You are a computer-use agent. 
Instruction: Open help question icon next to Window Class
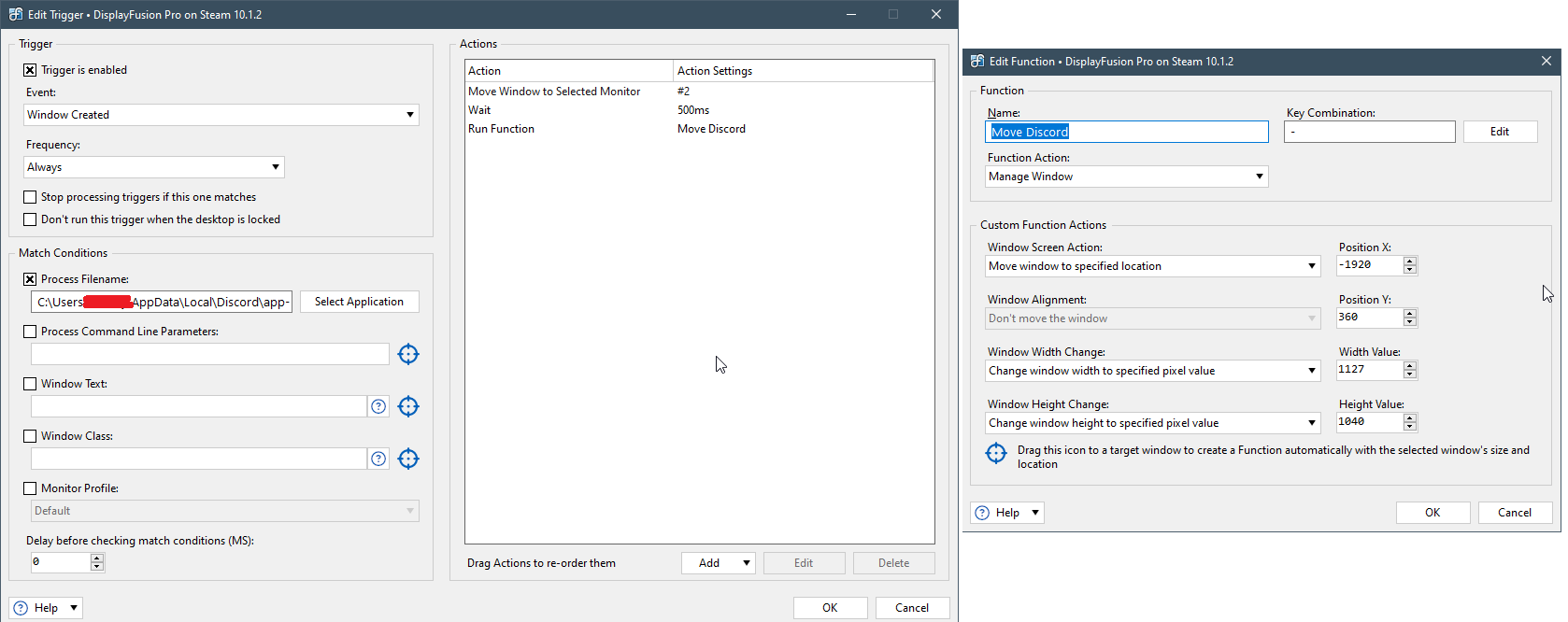(x=378, y=459)
